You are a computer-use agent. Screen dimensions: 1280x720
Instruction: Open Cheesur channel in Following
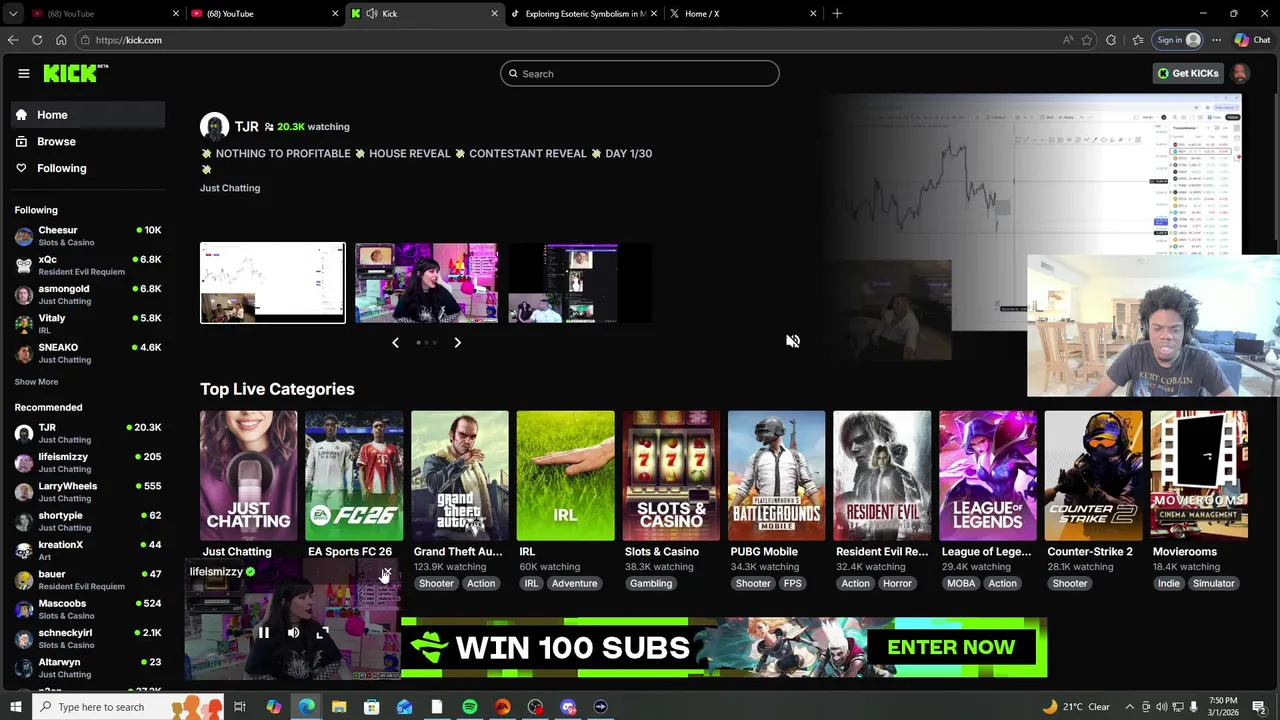click(88, 236)
